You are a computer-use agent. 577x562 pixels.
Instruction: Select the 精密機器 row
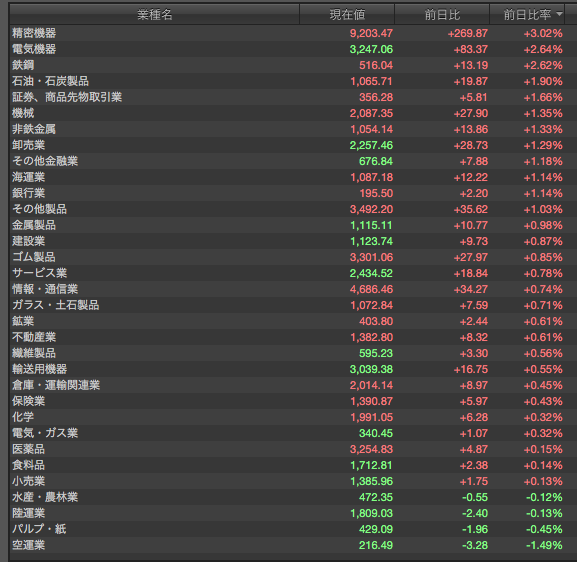pos(293,33)
